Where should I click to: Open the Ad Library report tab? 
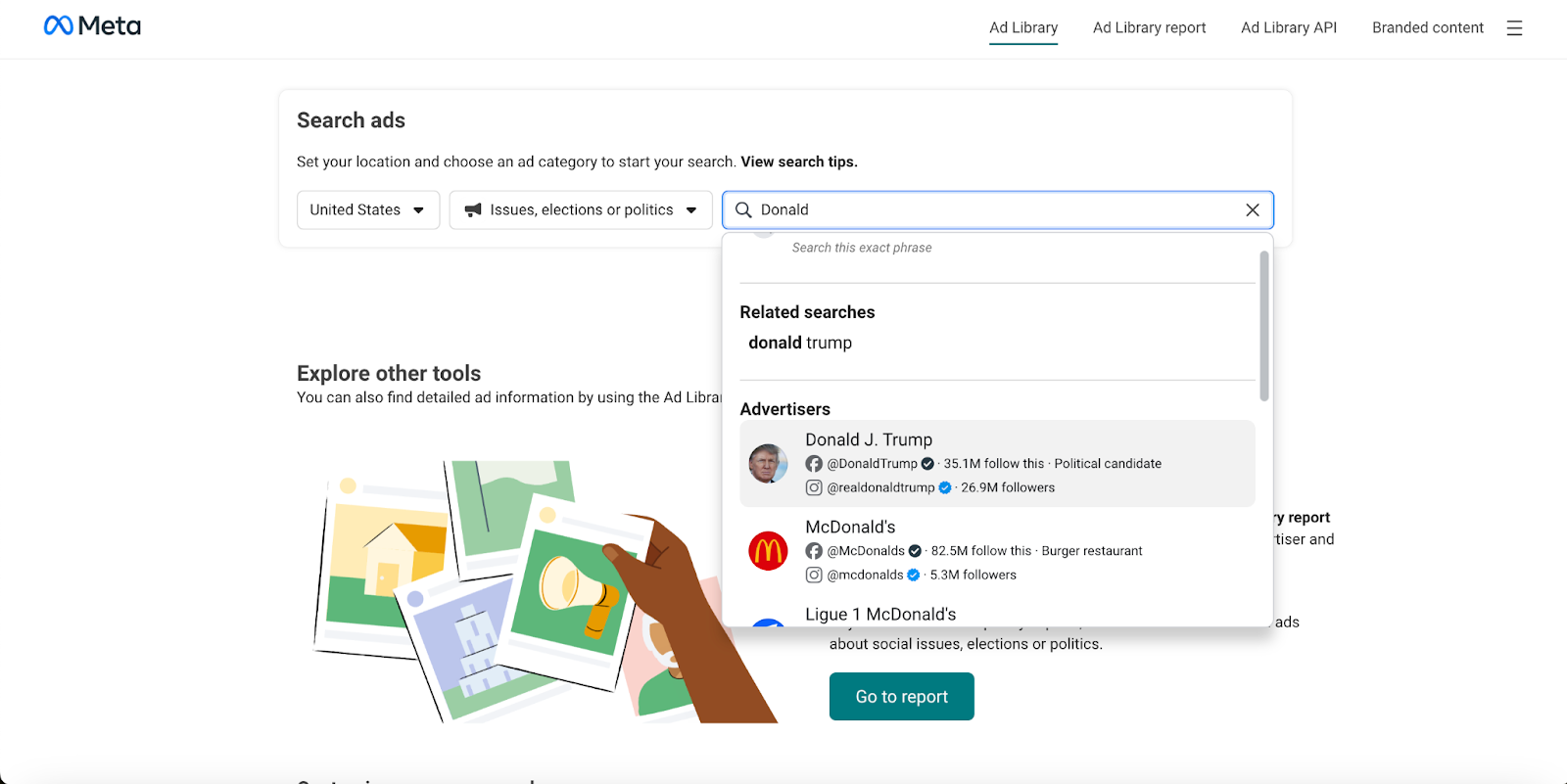click(1150, 27)
